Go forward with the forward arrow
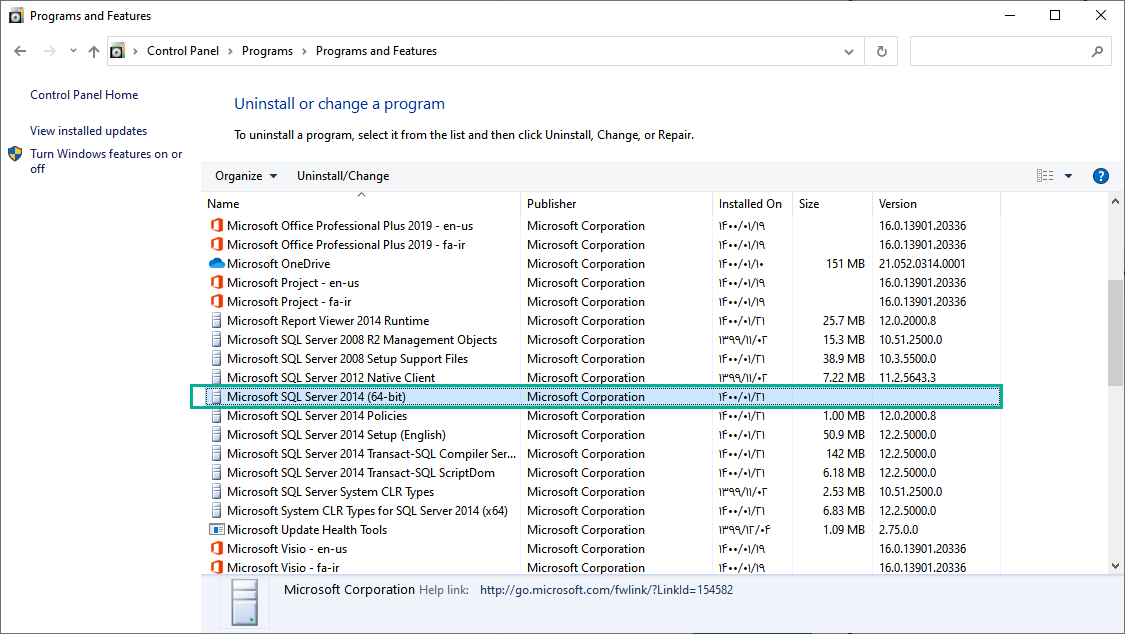This screenshot has height=634, width=1125. pos(50,51)
